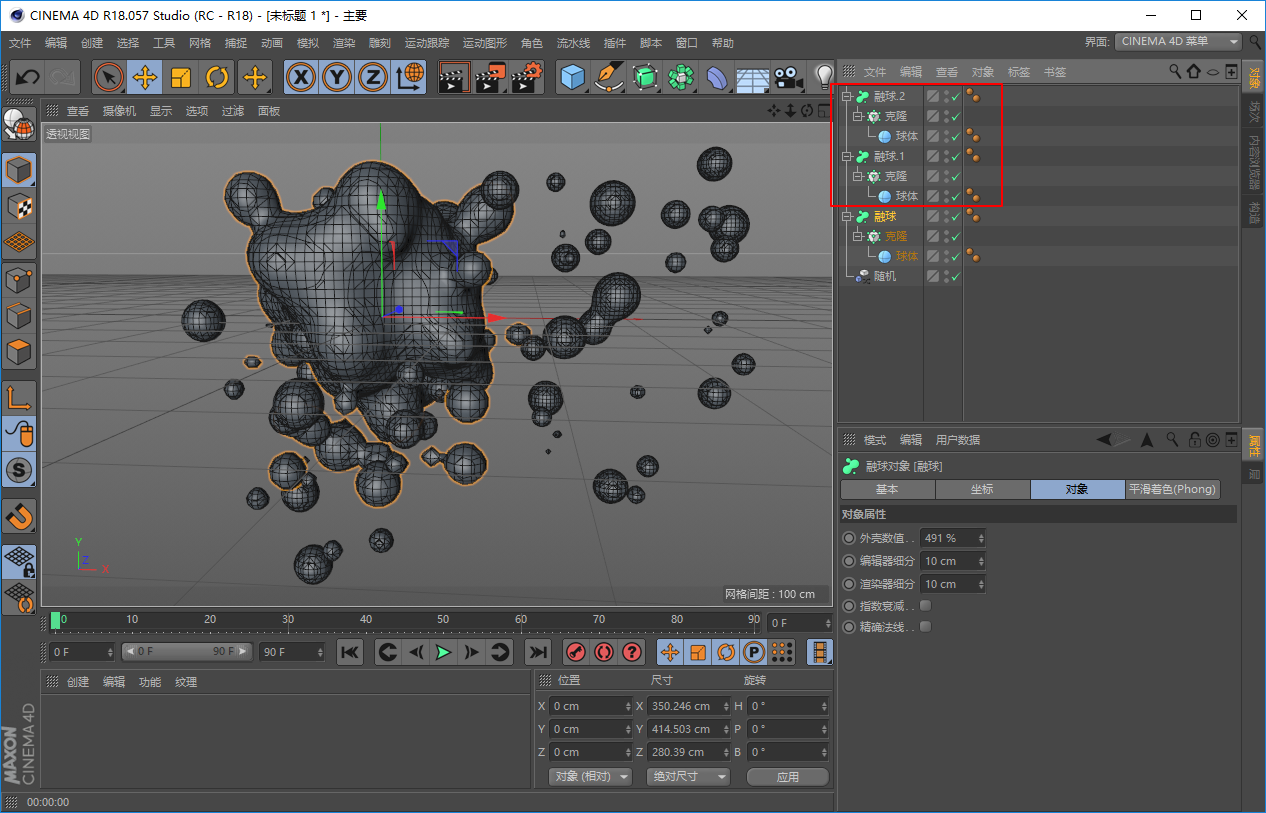Click the house icon in Object Manager
1266x813 pixels.
[1194, 71]
